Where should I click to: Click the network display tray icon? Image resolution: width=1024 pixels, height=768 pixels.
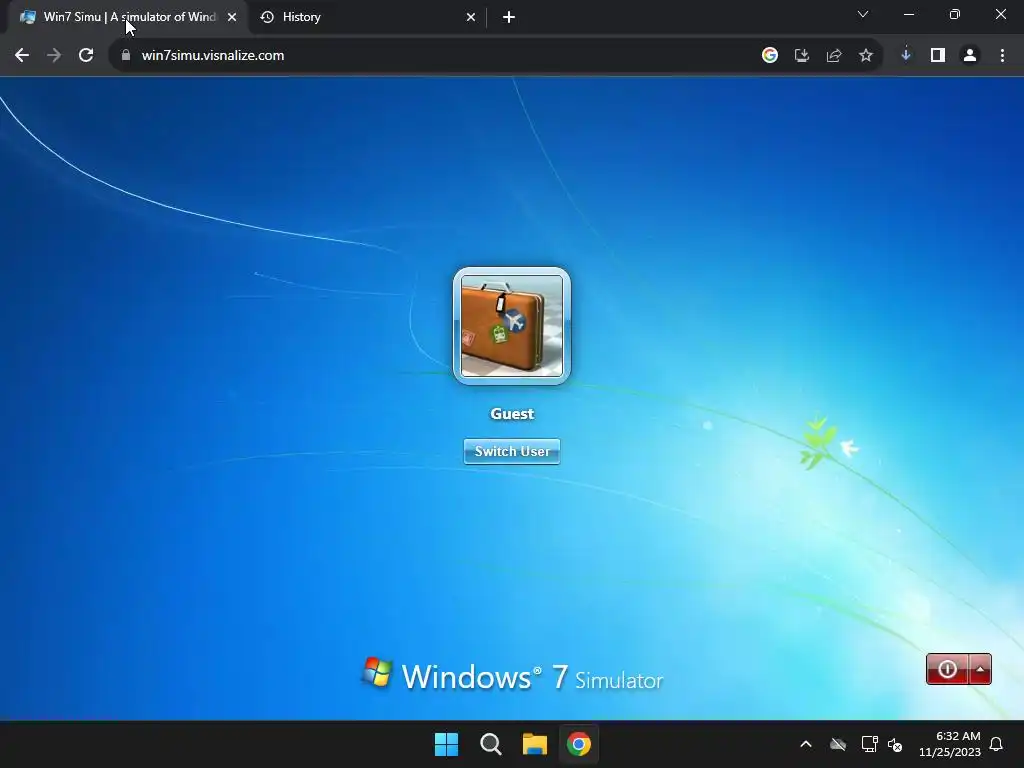click(869, 744)
